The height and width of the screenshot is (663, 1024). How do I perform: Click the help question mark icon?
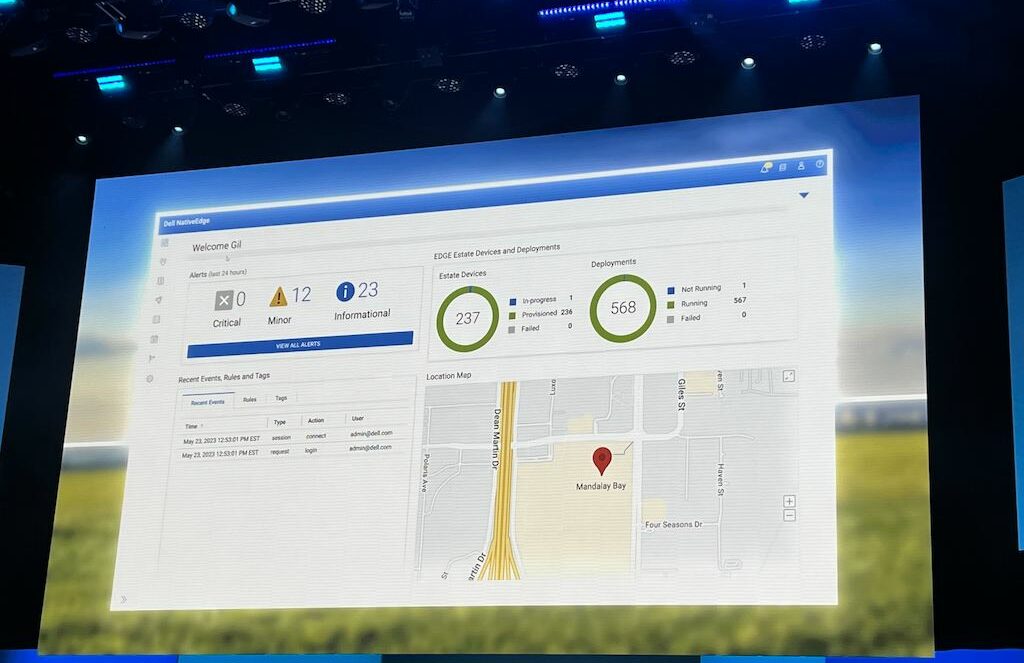tap(820, 165)
